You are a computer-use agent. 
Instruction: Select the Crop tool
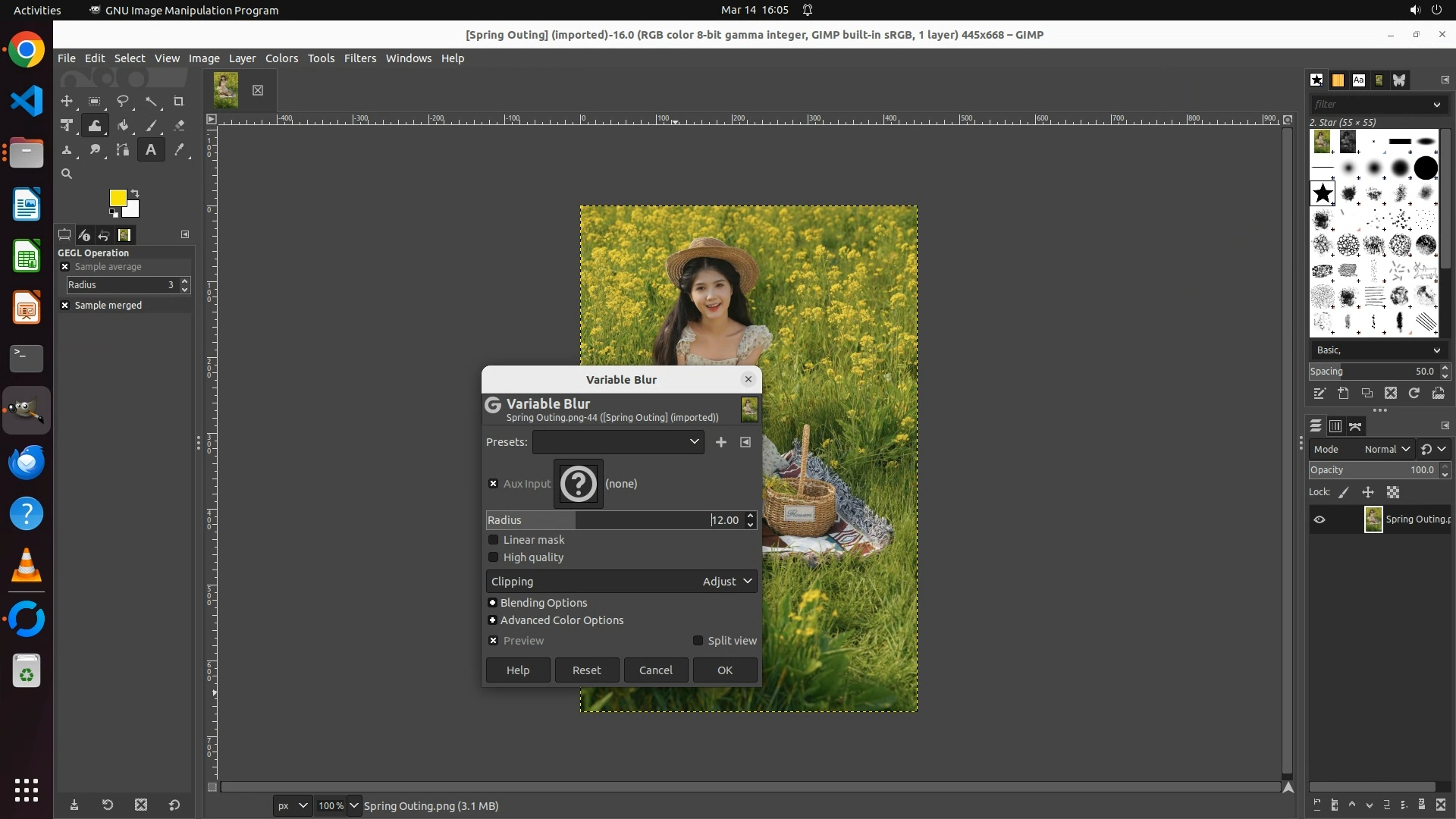[179, 101]
